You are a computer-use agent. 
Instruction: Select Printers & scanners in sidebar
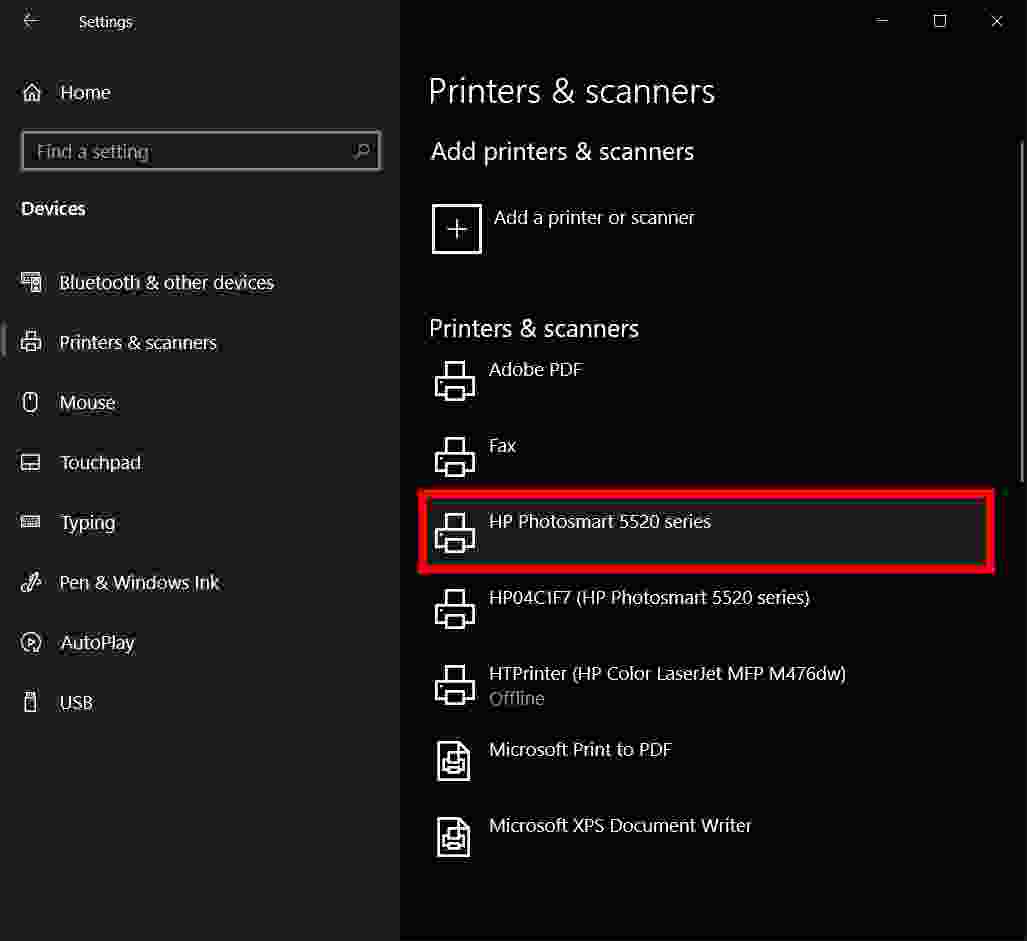coord(138,342)
